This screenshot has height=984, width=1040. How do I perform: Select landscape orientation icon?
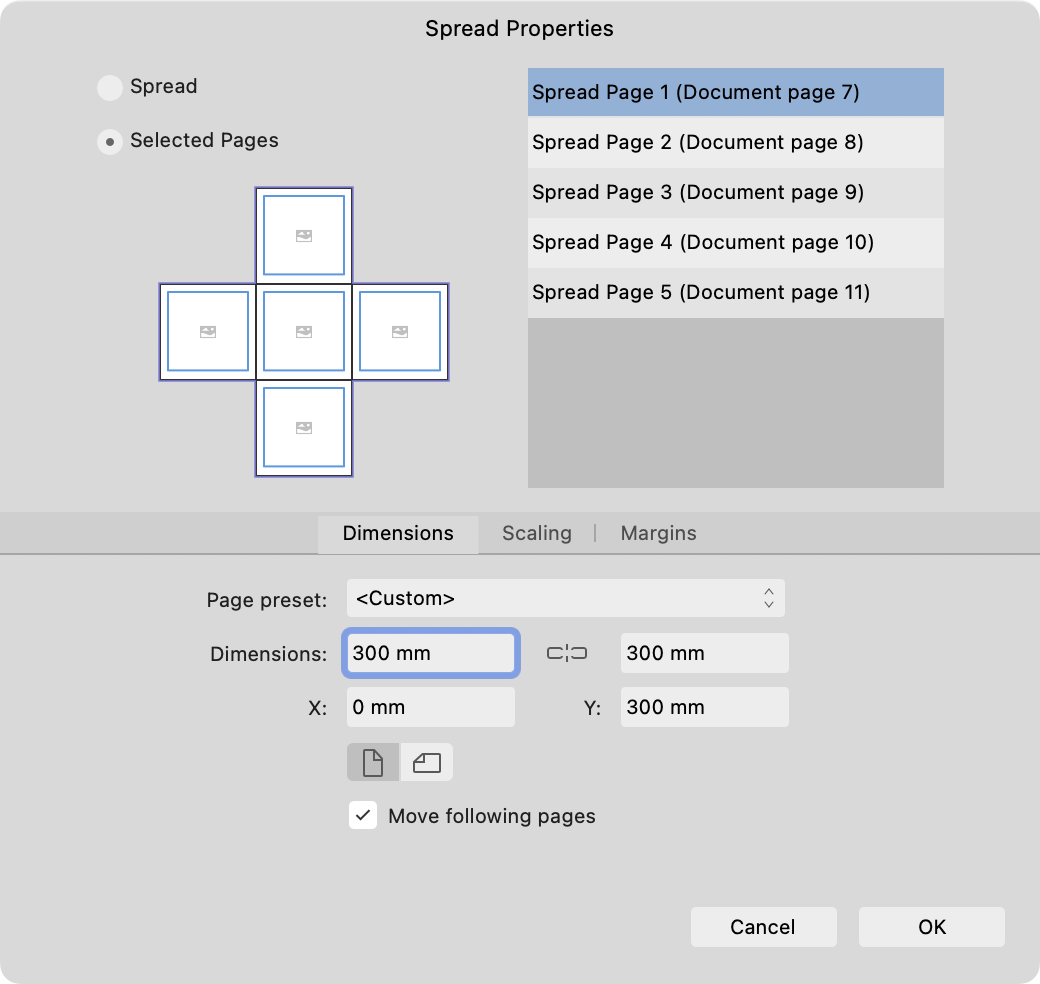(x=426, y=762)
